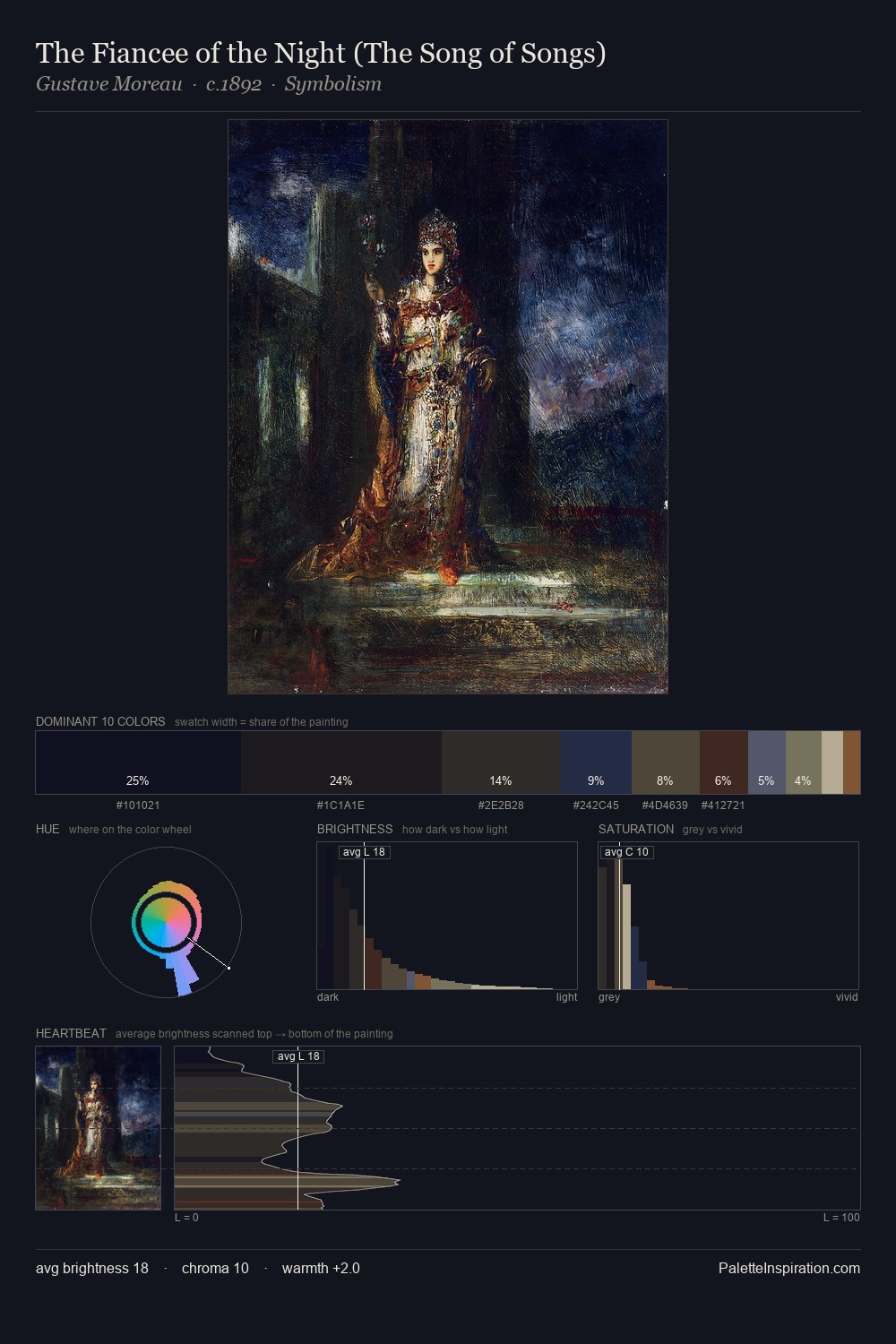Pick the 5% slate blue swatch

click(767, 762)
